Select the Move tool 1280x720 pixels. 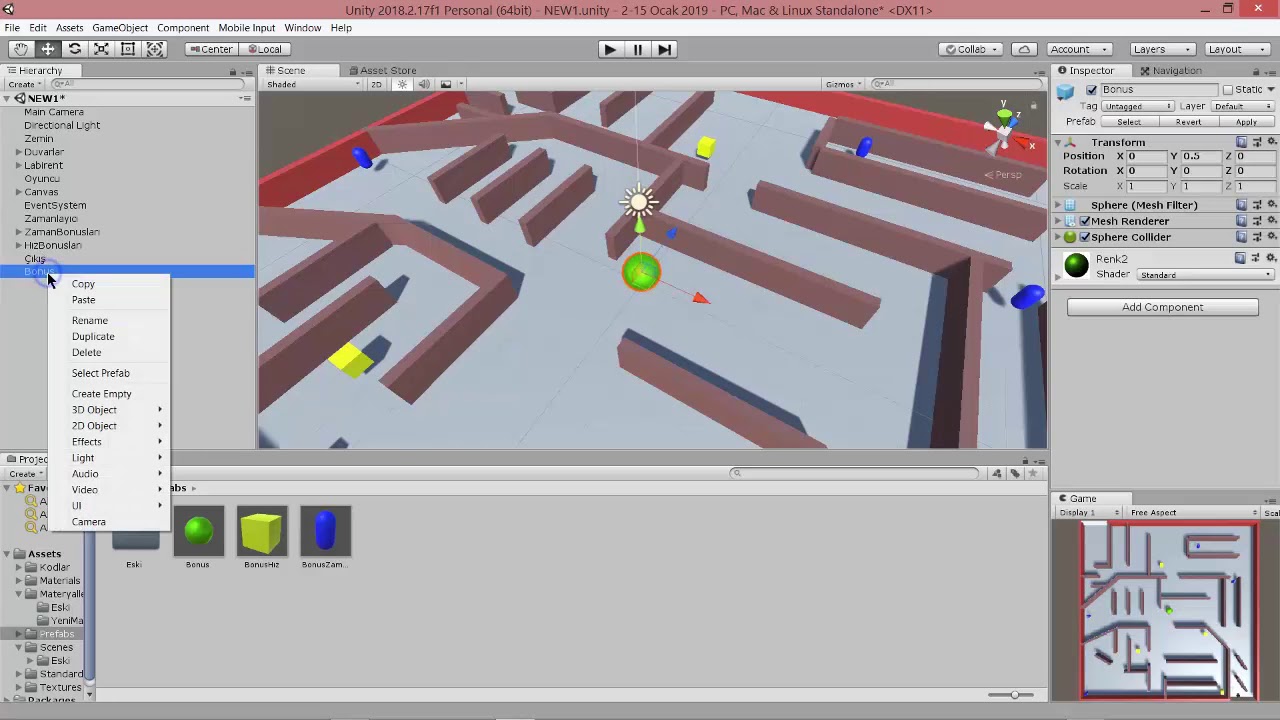click(x=47, y=49)
